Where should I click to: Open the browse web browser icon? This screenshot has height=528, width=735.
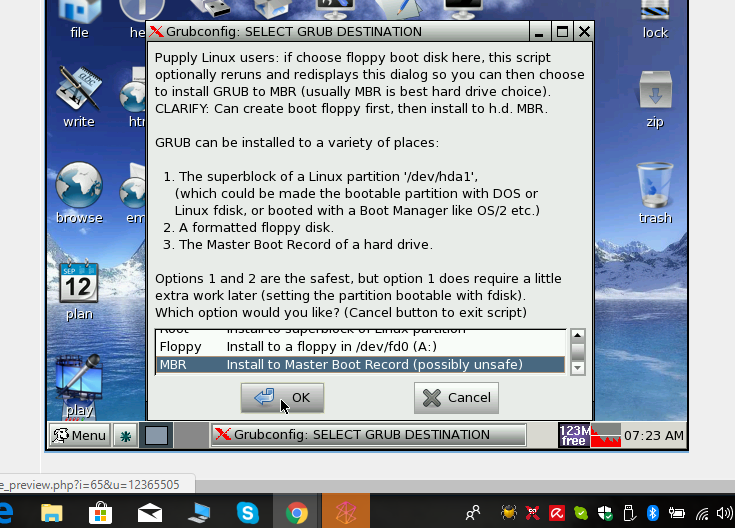tap(79, 193)
